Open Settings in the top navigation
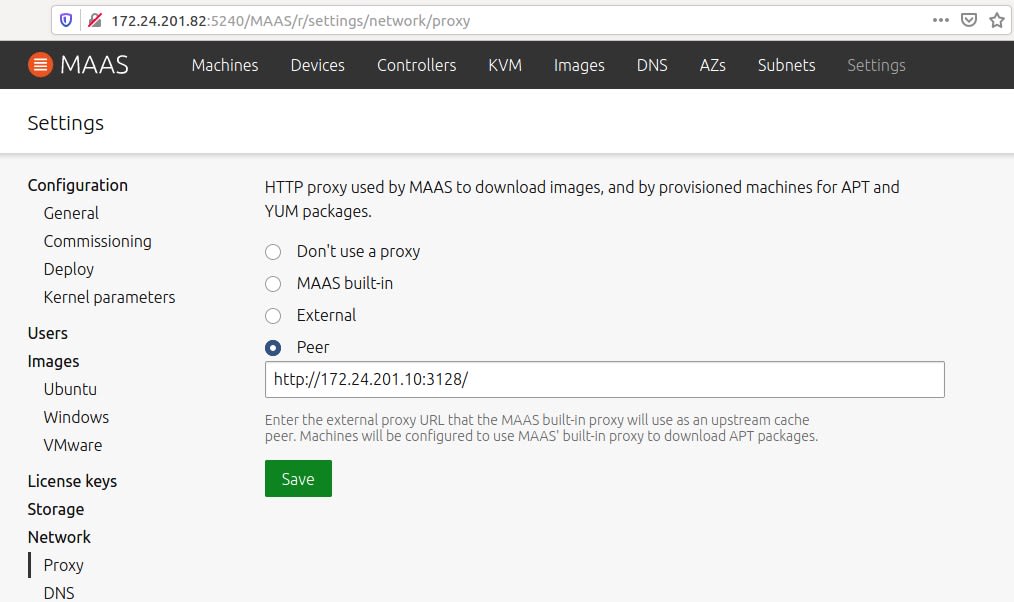 coord(876,65)
